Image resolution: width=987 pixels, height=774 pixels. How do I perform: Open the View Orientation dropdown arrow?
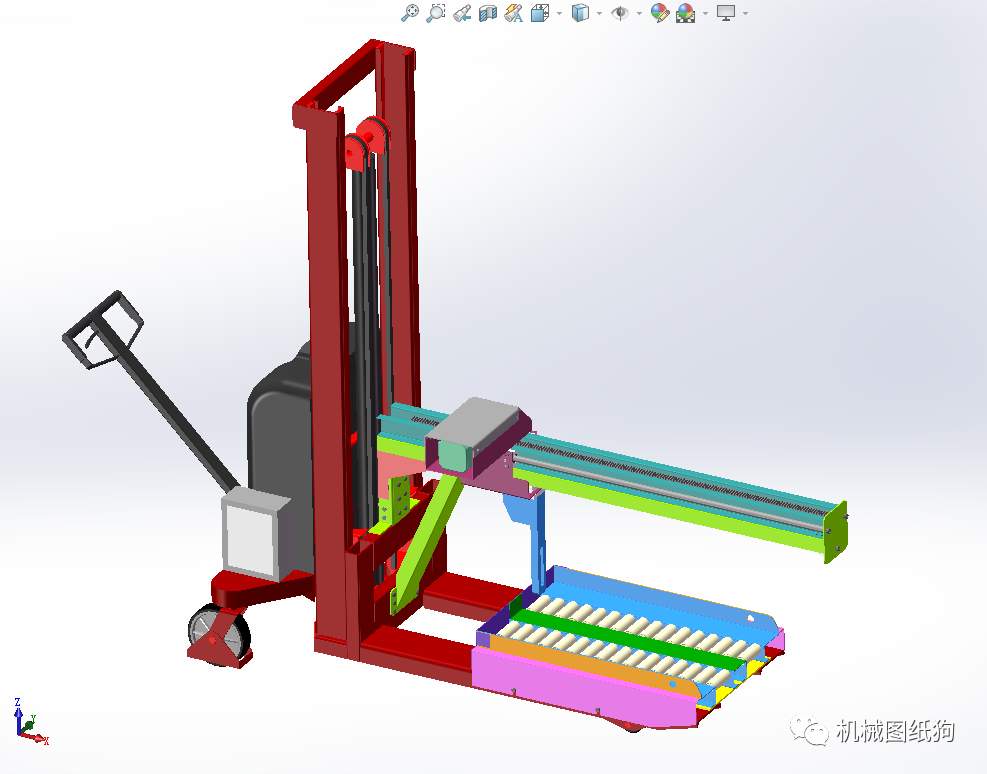(x=559, y=13)
